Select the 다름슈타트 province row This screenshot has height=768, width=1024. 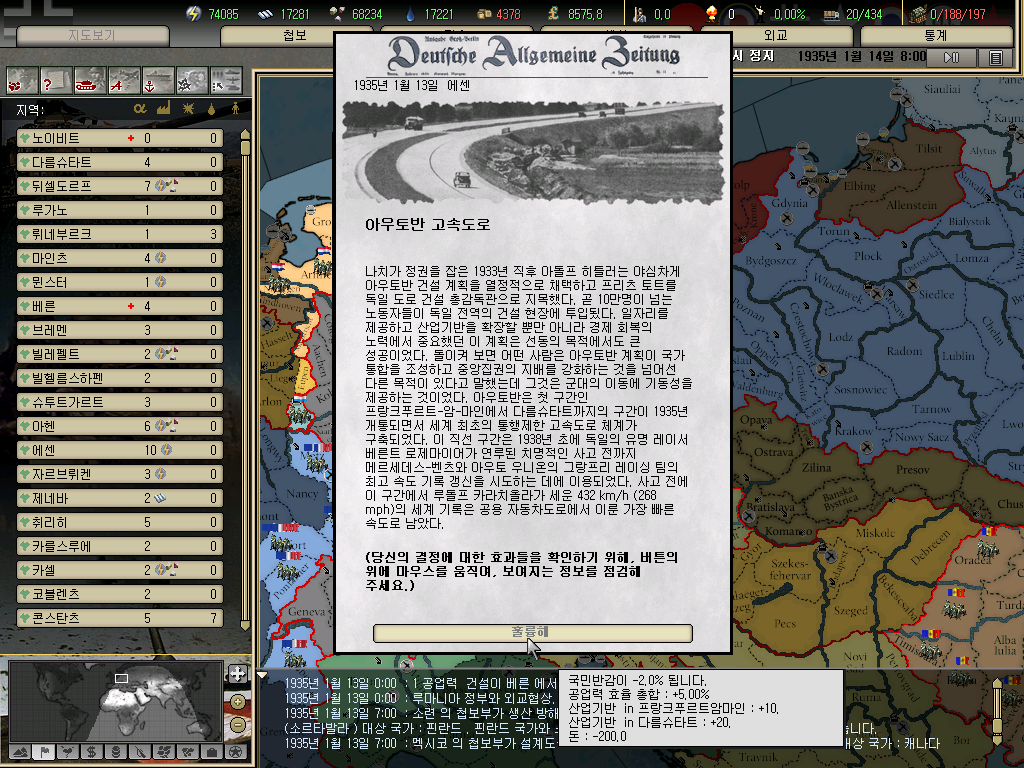120,162
